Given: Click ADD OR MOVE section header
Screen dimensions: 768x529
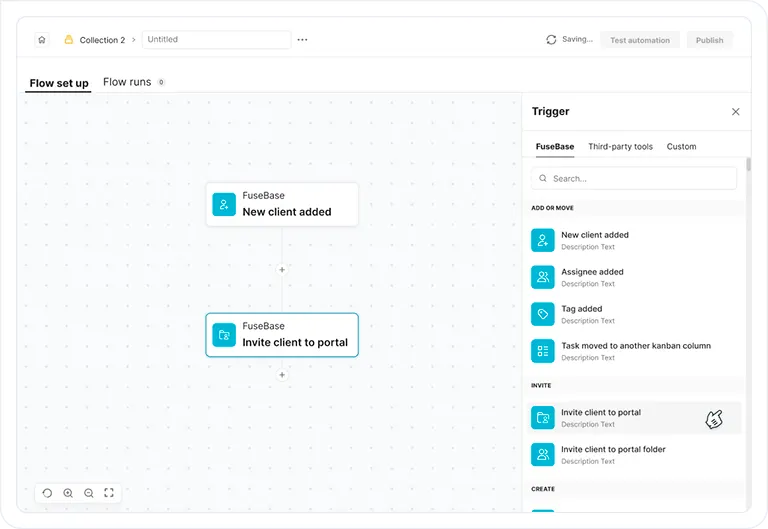Looking at the screenshot, I should coord(552,208).
